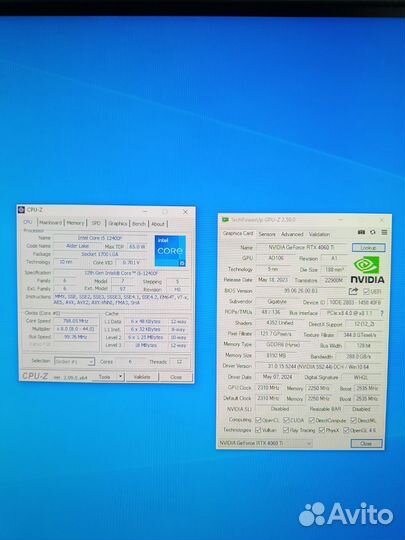Open the GPU-Z hamburger menu icon
The height and width of the screenshot is (540, 405).
(384, 232)
